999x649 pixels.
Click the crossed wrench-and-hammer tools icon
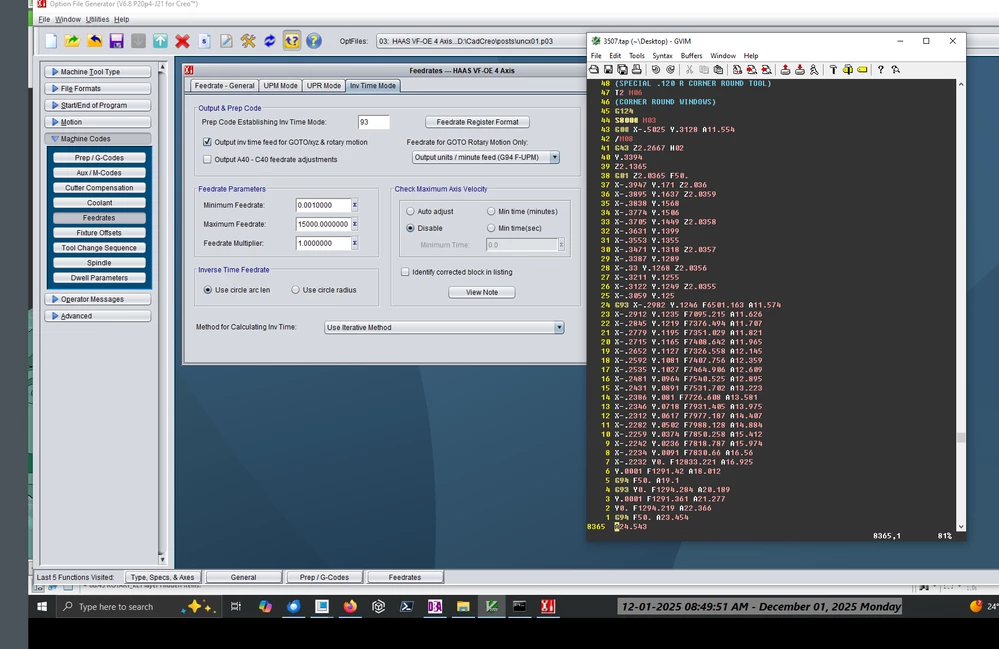(x=248, y=41)
